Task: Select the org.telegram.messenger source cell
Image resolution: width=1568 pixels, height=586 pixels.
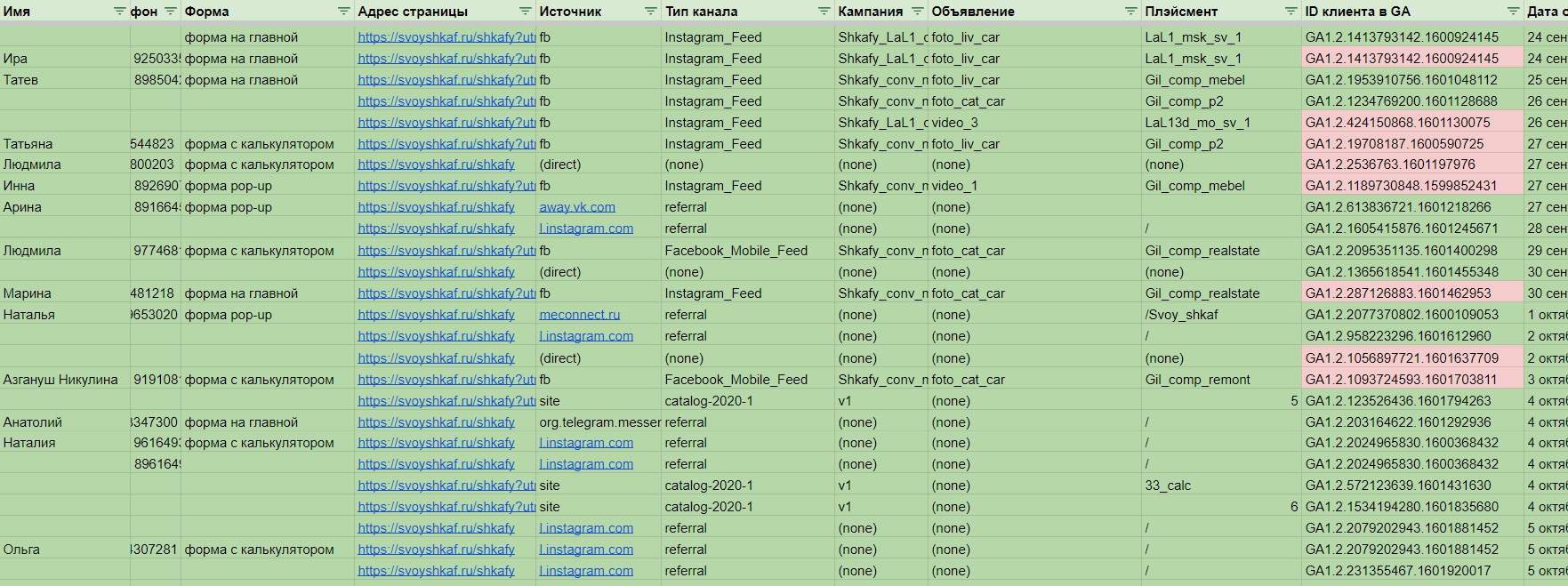Action: point(599,422)
